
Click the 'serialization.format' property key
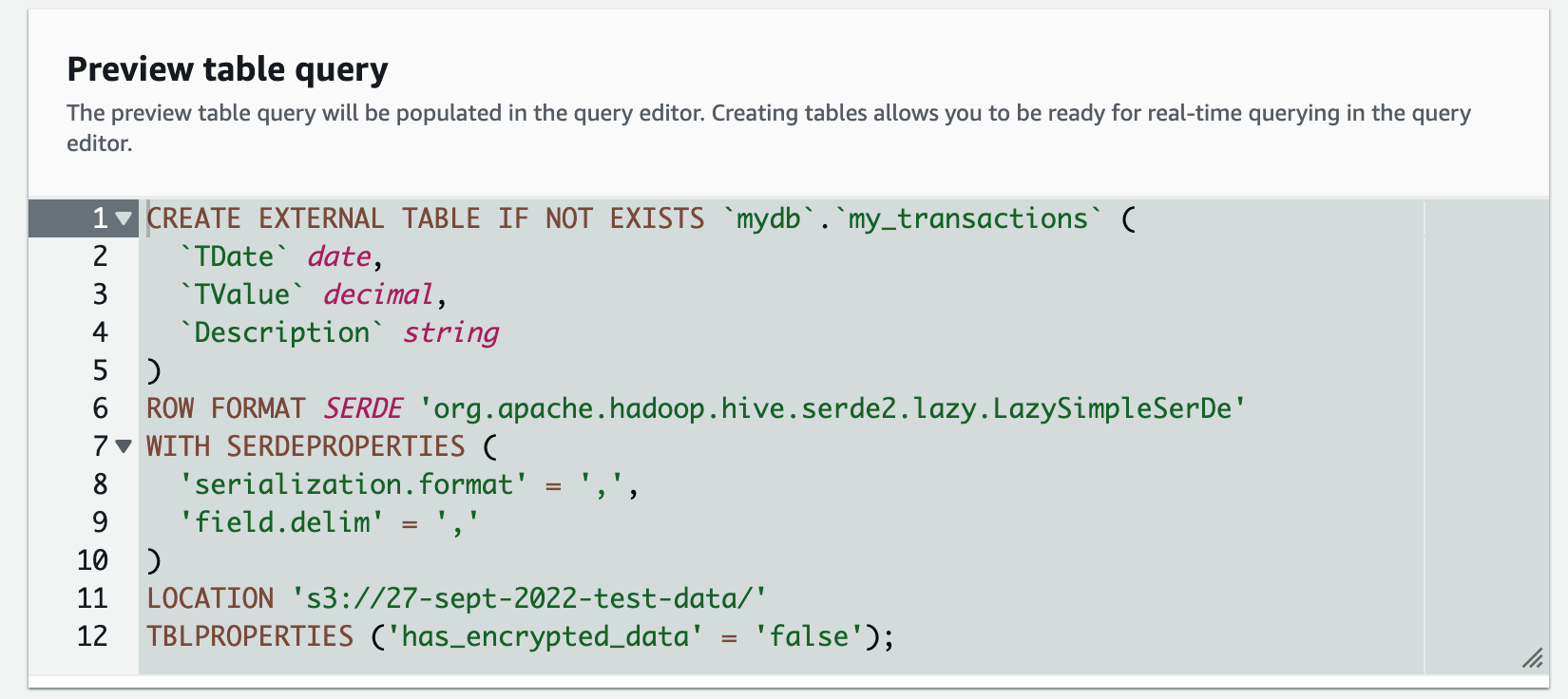click(x=354, y=484)
